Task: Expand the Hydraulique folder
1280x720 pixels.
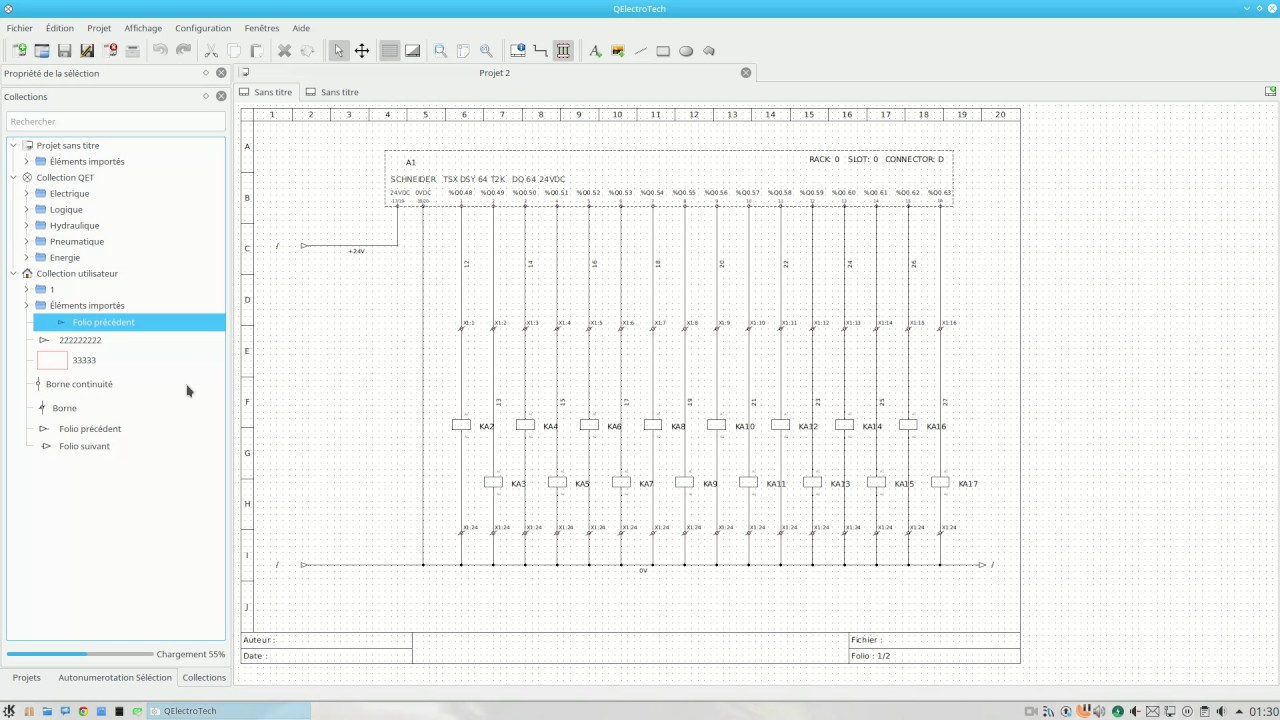Action: point(27,225)
